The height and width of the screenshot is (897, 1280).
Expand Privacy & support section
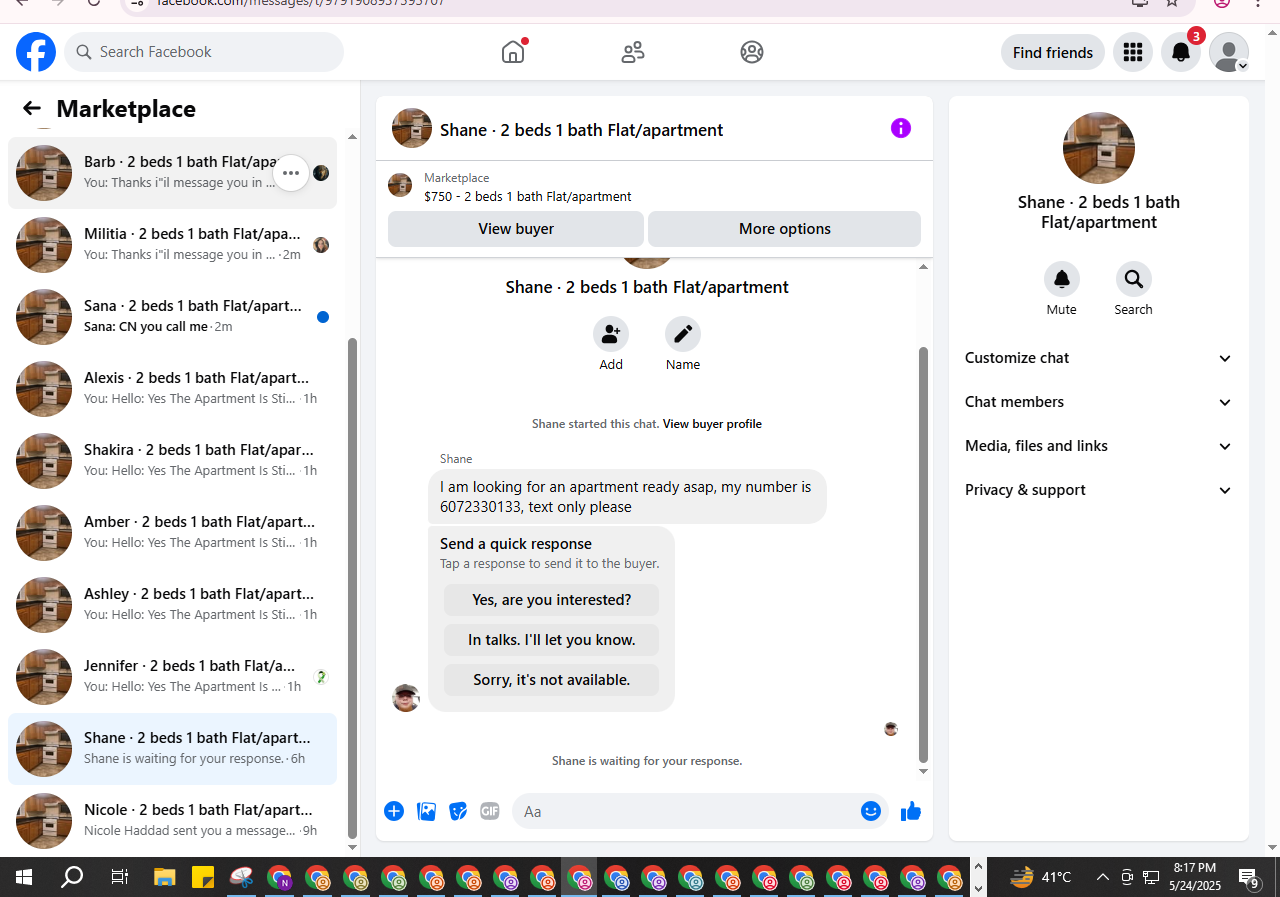tap(1098, 490)
